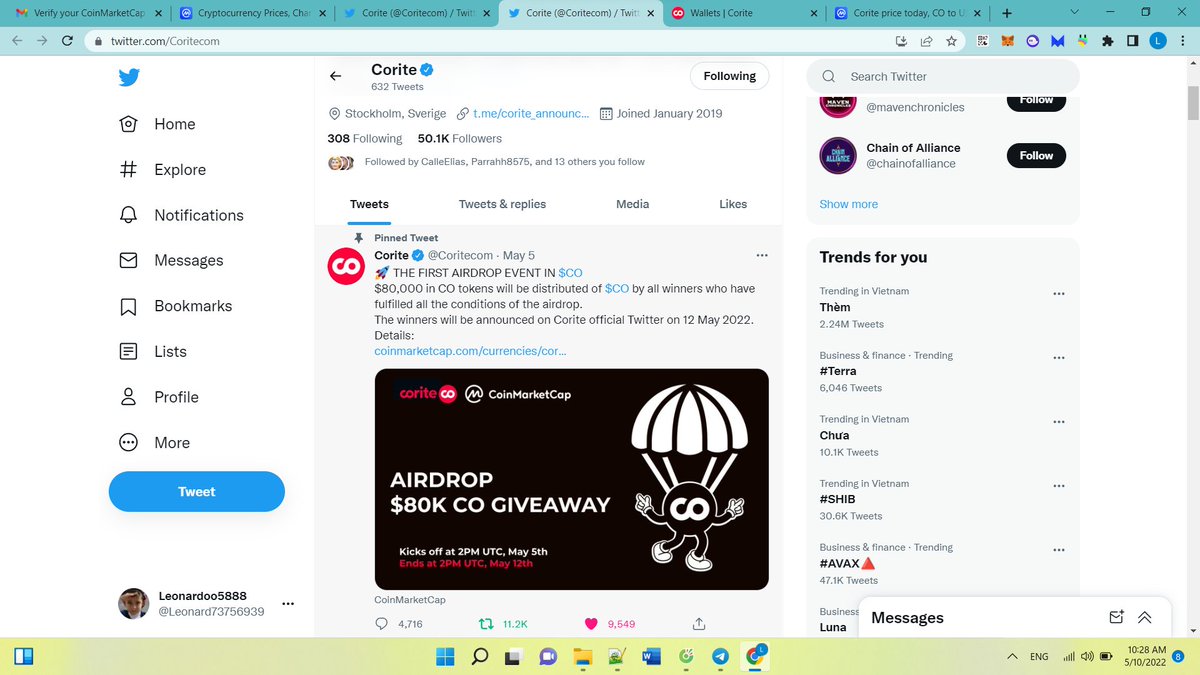The height and width of the screenshot is (675, 1200).
Task: Click the Chrome profile avatar L
Action: coord(1158,41)
